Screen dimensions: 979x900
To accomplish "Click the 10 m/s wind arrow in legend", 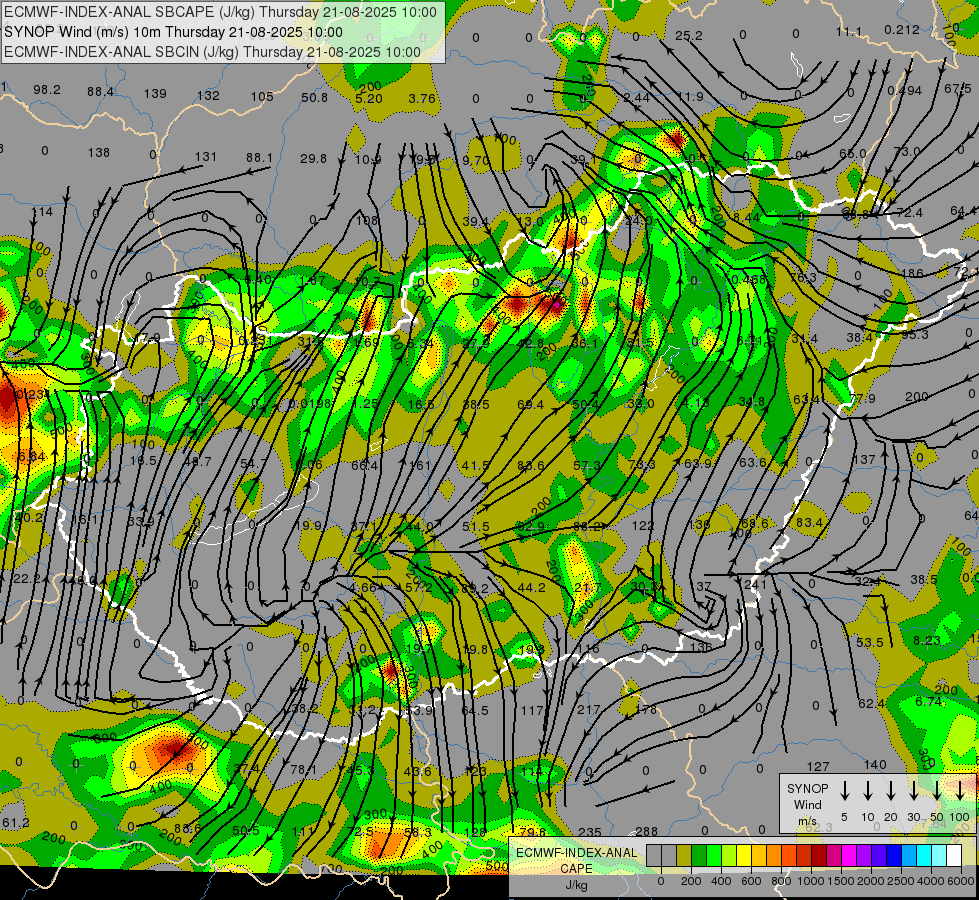I will [x=867, y=790].
